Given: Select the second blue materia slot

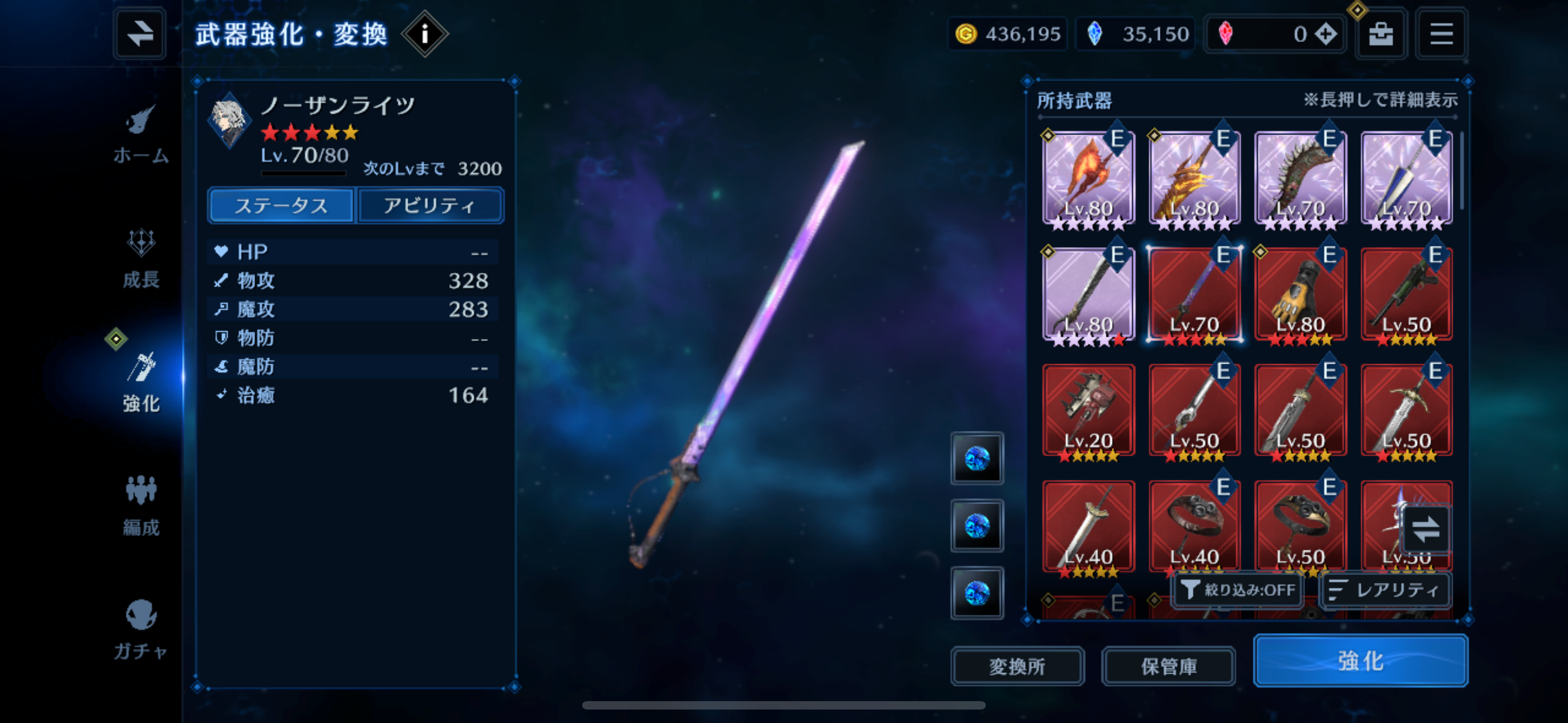Looking at the screenshot, I should click(977, 526).
